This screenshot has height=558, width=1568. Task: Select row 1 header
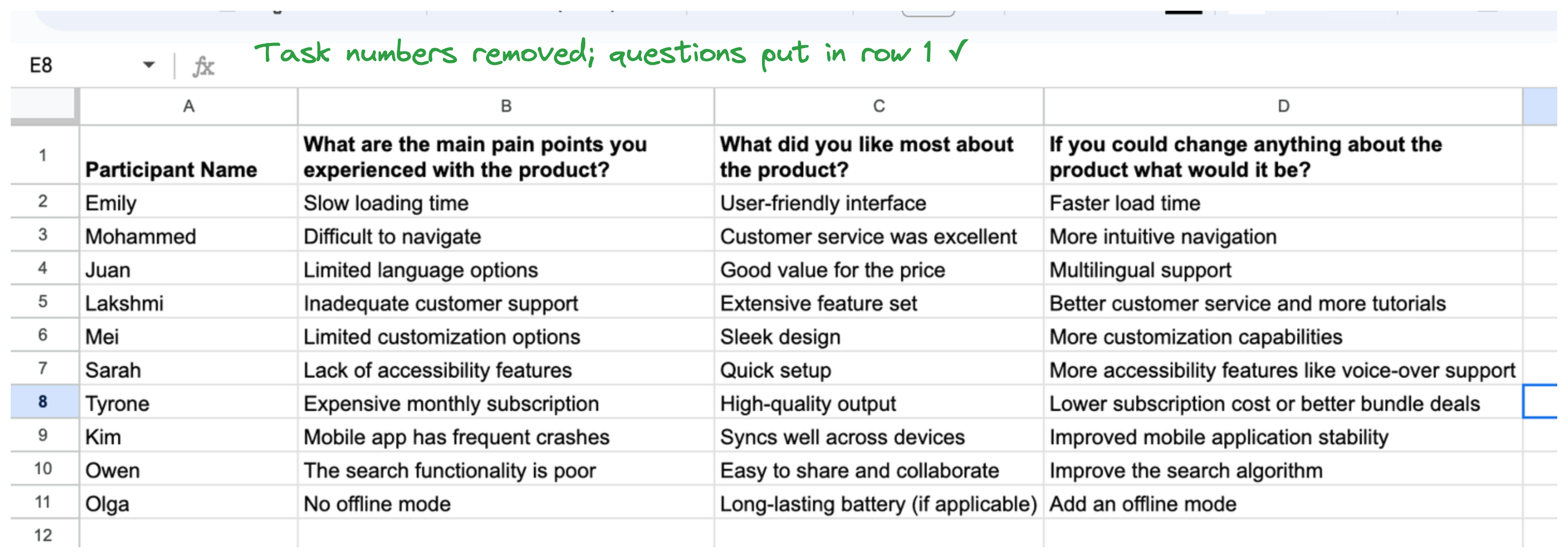[44, 155]
